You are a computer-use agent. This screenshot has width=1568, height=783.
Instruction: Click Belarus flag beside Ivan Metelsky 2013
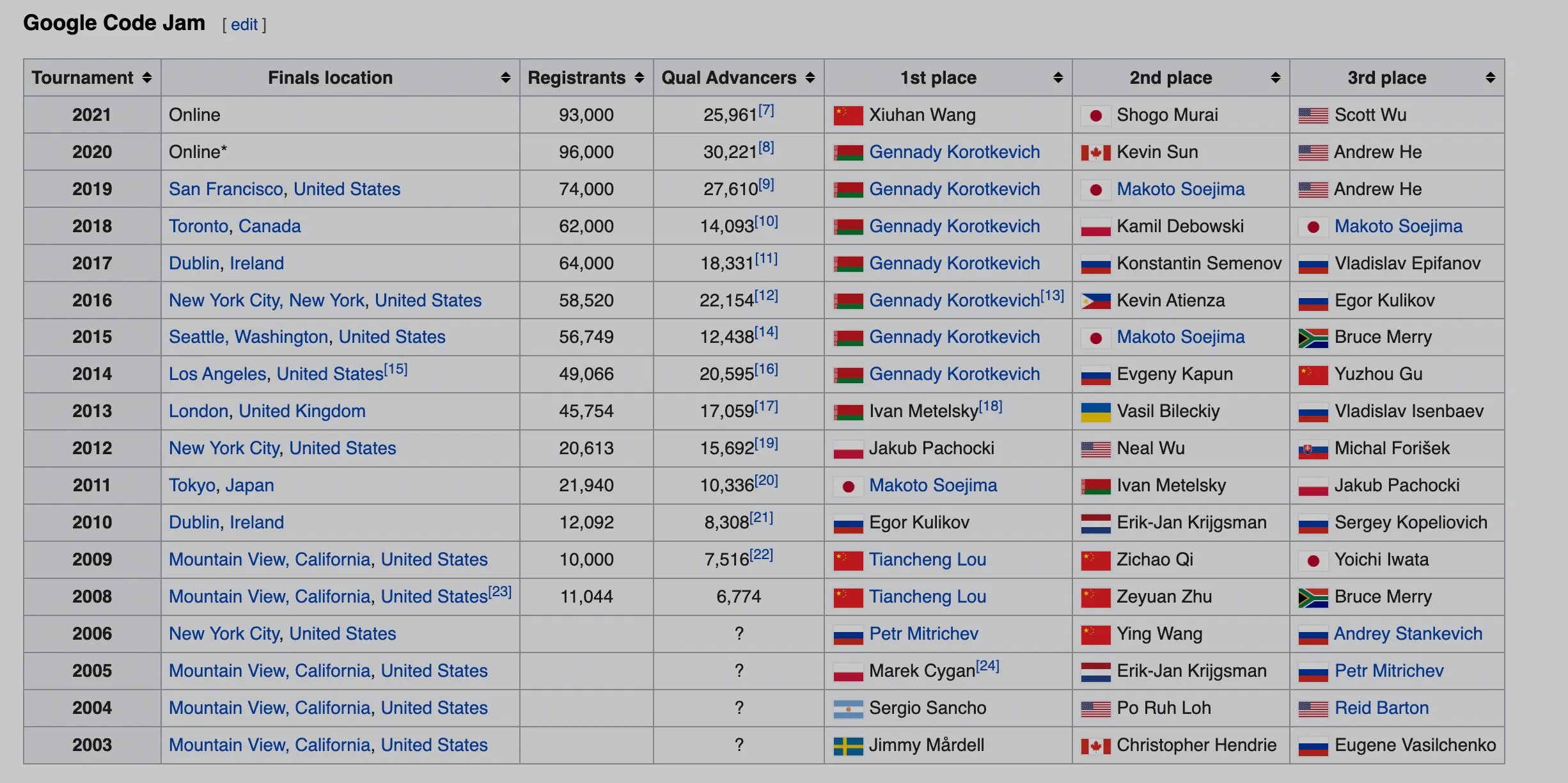click(849, 412)
